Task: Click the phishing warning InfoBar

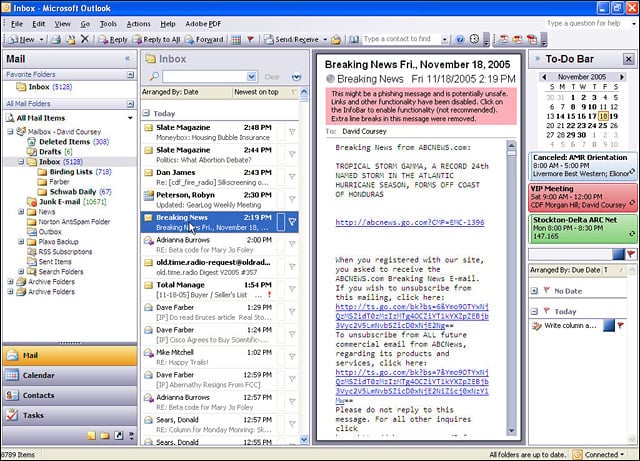Action: [421, 106]
